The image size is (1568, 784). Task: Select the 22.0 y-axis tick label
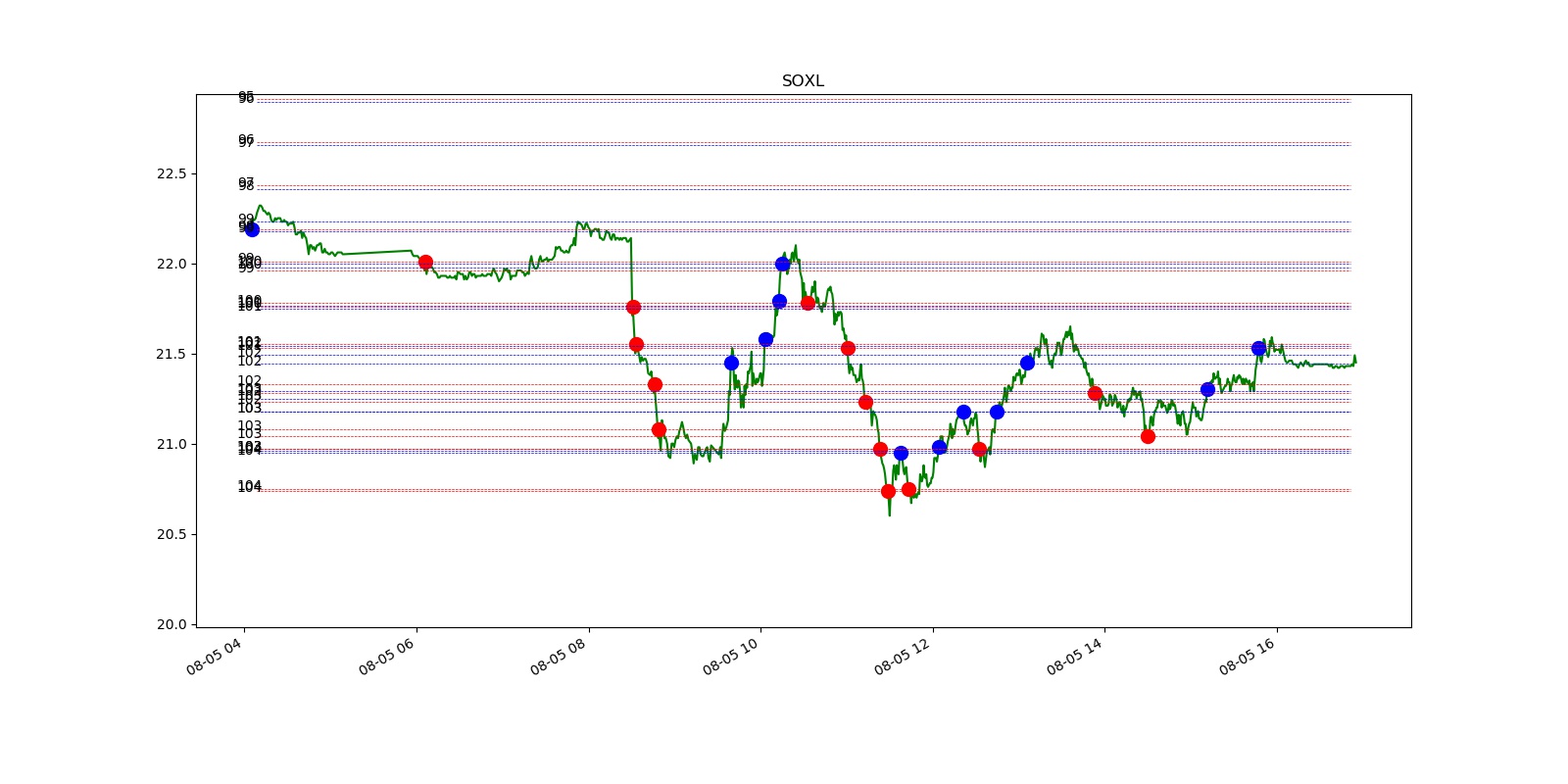click(x=171, y=265)
